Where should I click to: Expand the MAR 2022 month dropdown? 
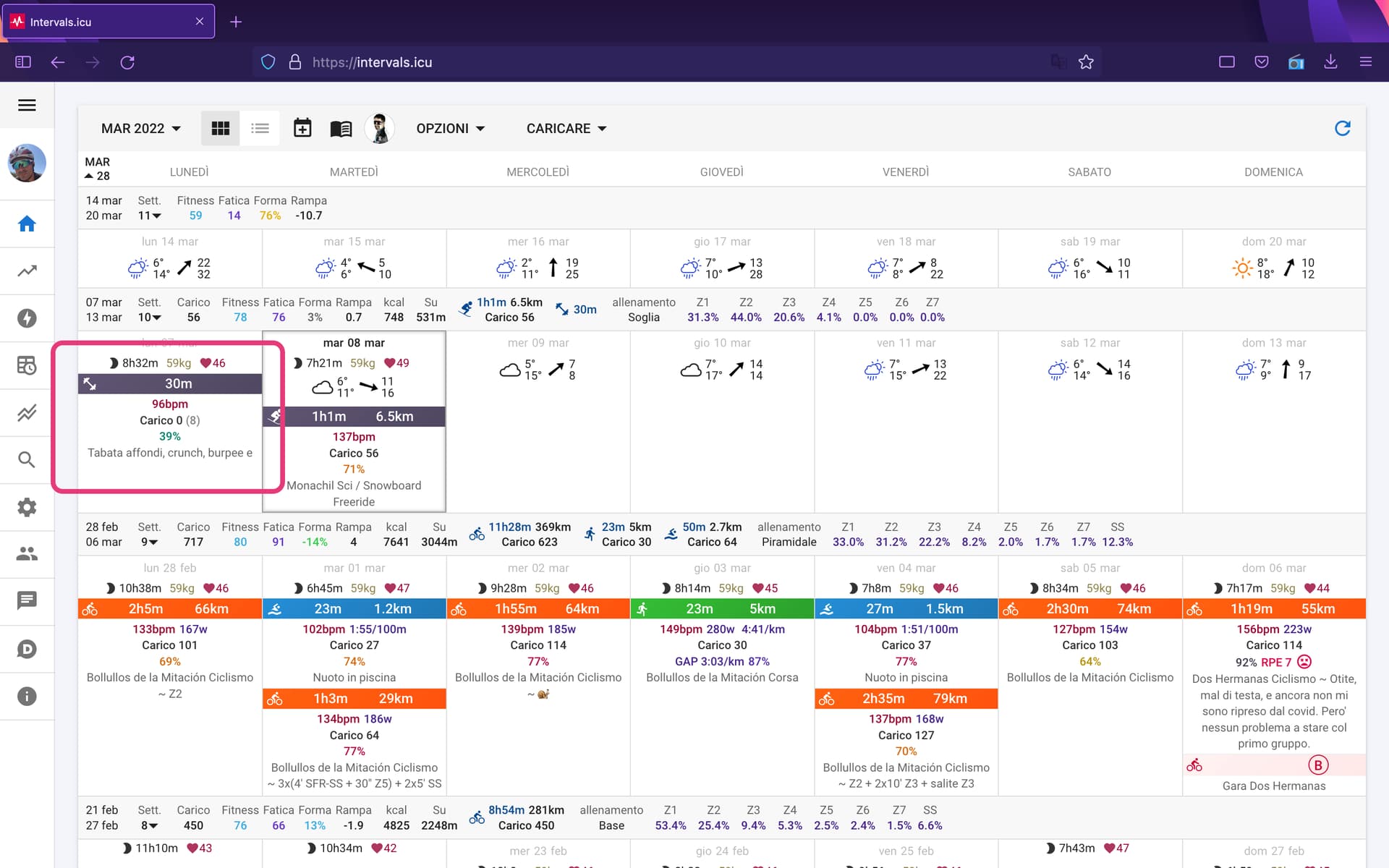coord(141,128)
